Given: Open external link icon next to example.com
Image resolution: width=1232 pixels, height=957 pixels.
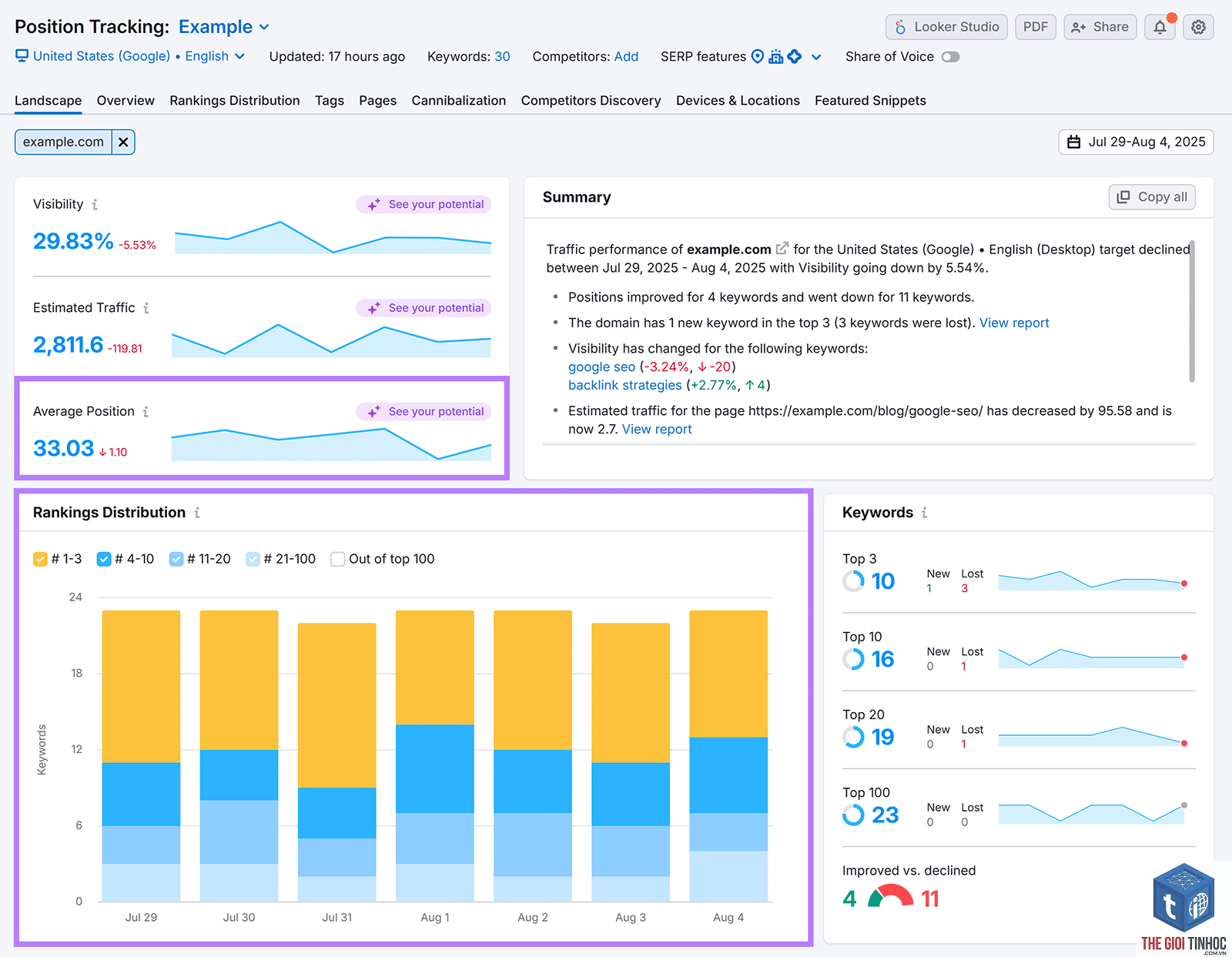Looking at the screenshot, I should [782, 249].
